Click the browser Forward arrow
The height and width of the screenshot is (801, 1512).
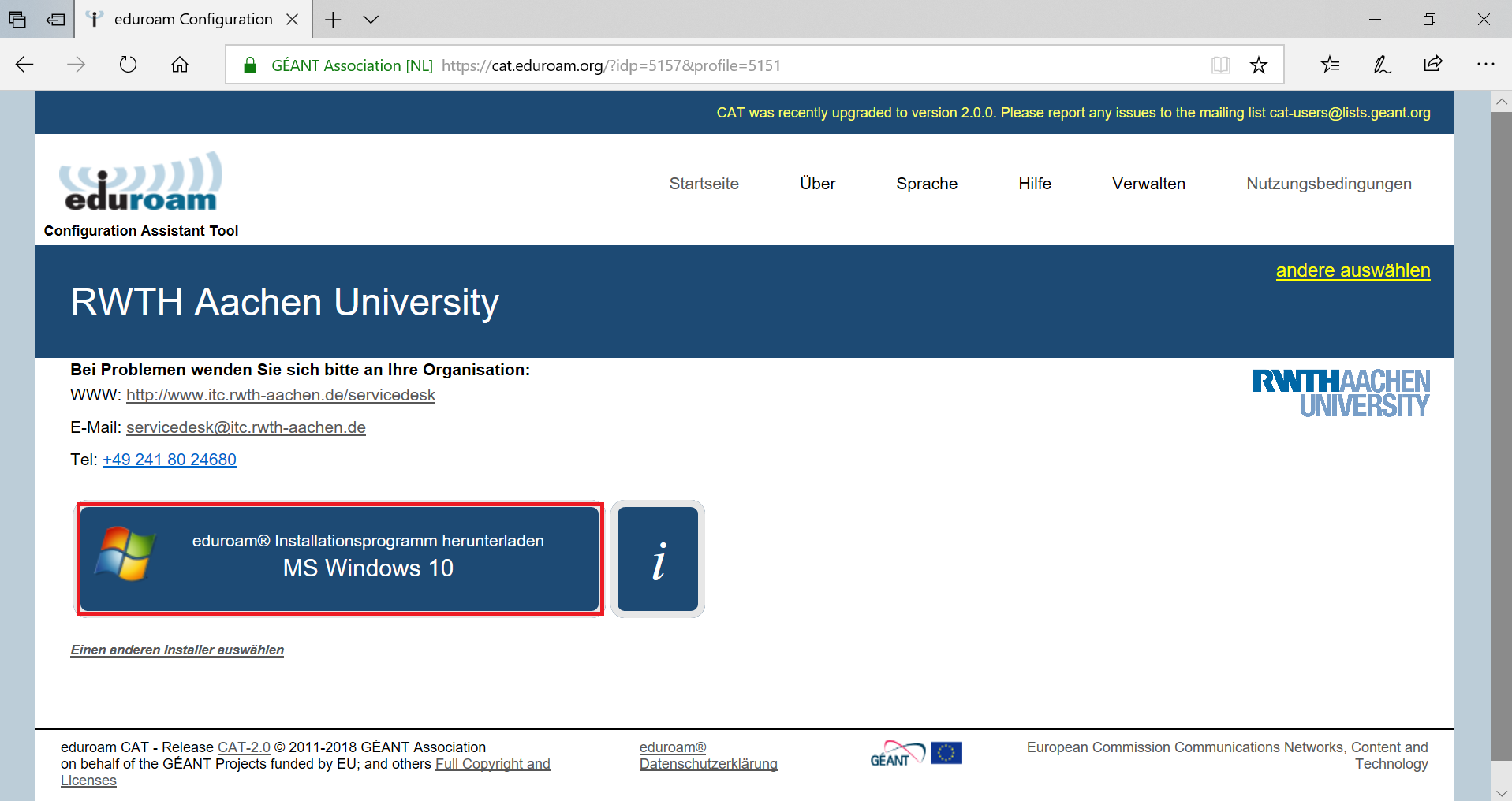click(76, 65)
